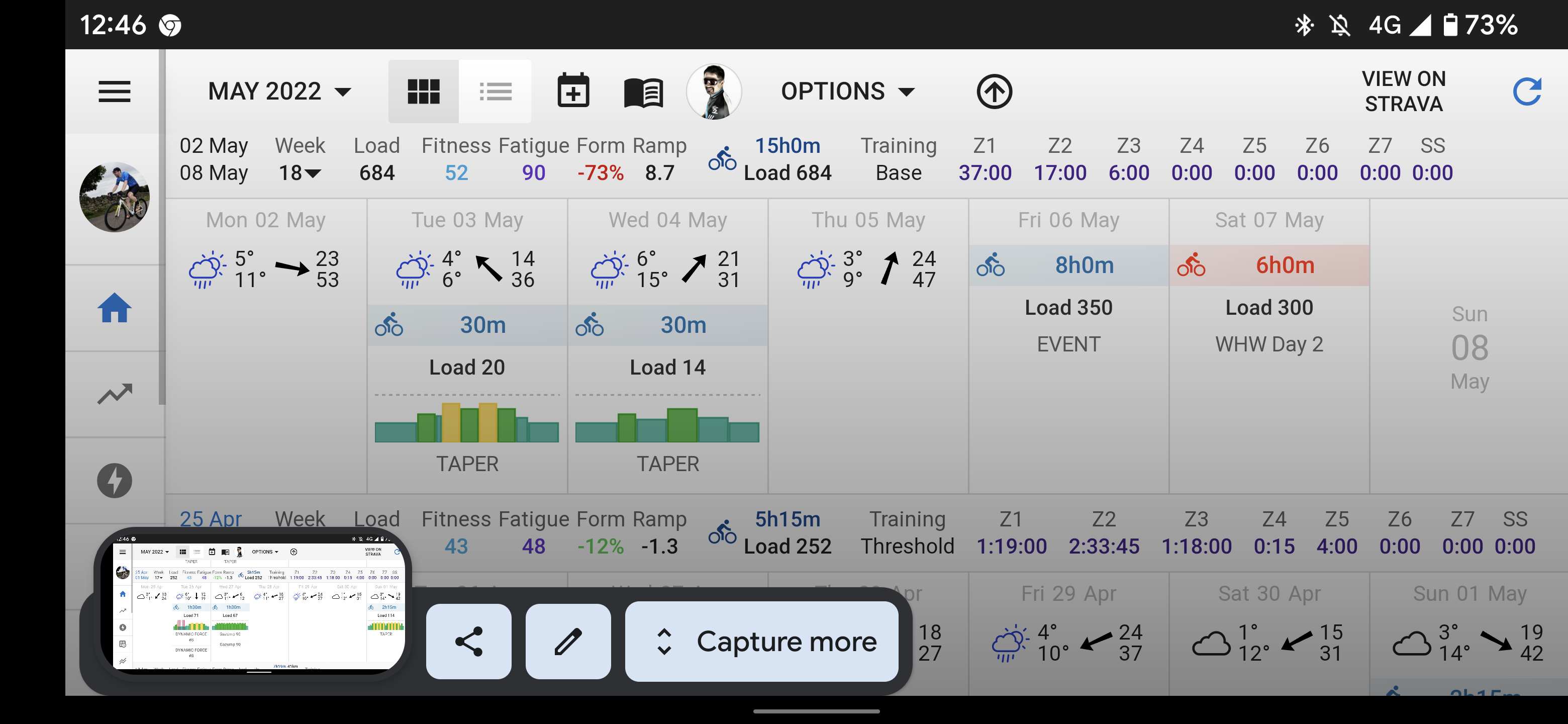Select the Ramp value 8.7
This screenshot has width=1568, height=724.
click(x=660, y=173)
